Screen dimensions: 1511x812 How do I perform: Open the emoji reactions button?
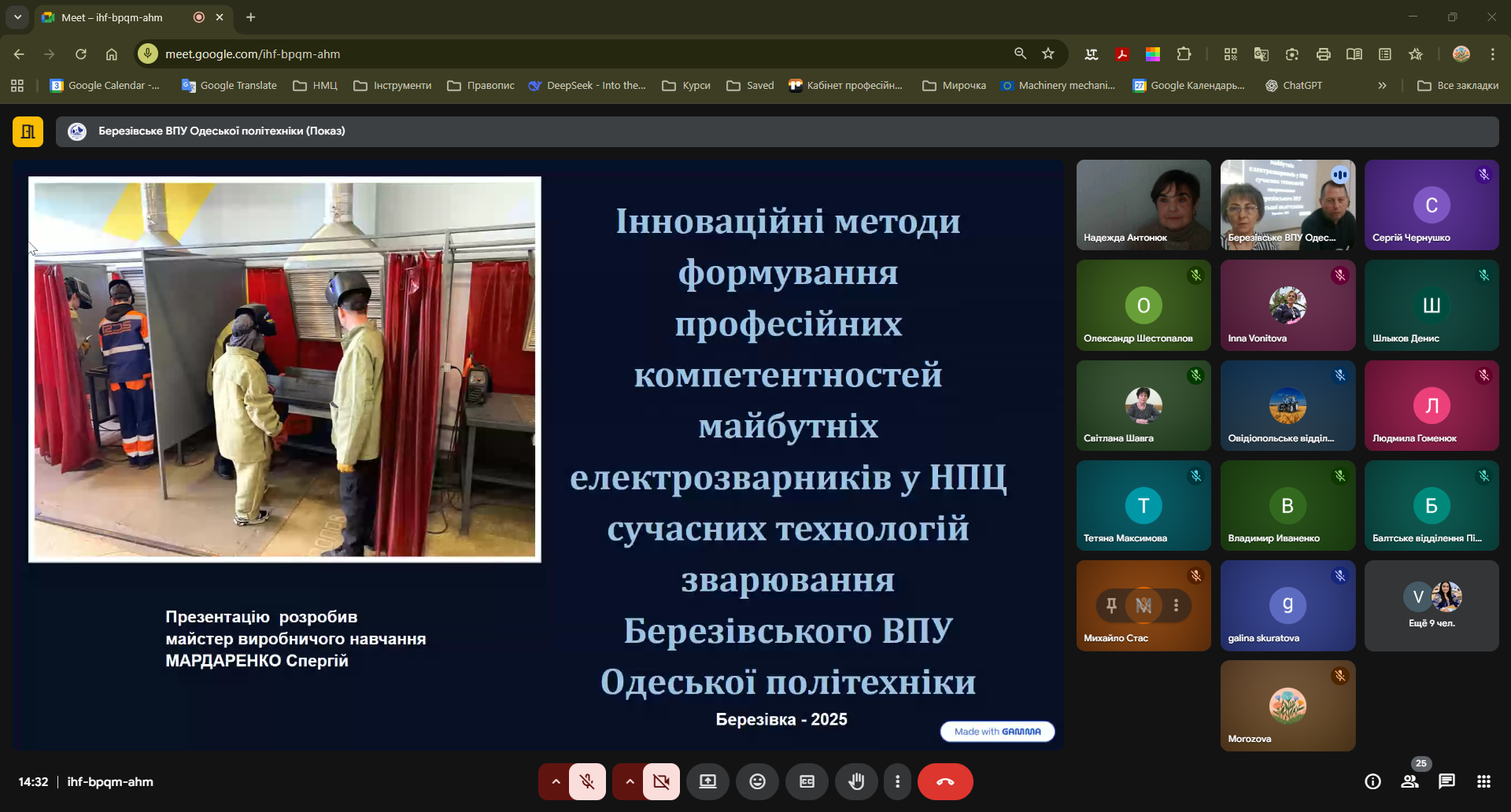click(757, 781)
